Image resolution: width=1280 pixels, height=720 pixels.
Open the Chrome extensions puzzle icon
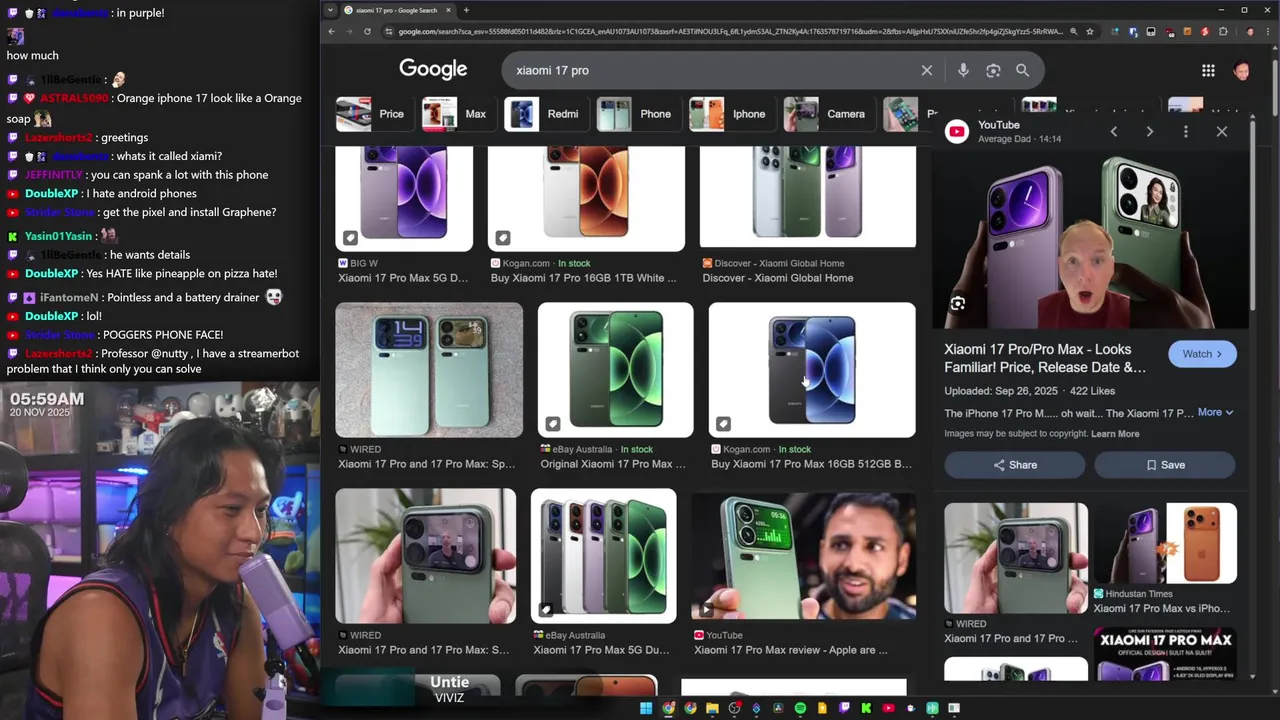point(1222,31)
